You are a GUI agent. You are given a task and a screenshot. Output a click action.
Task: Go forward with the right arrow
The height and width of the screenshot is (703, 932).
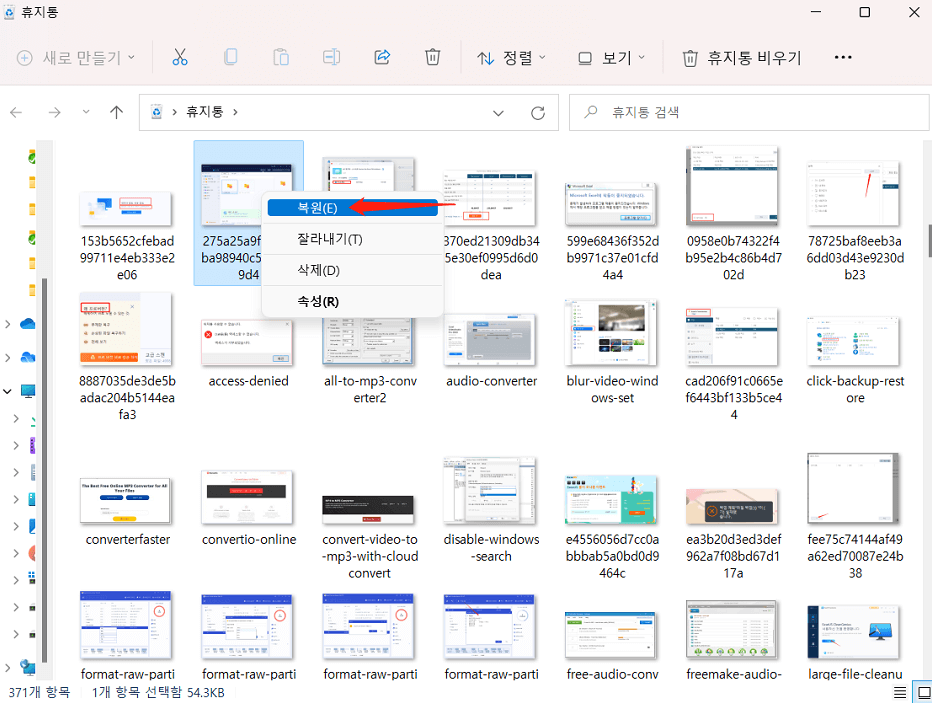[x=54, y=112]
